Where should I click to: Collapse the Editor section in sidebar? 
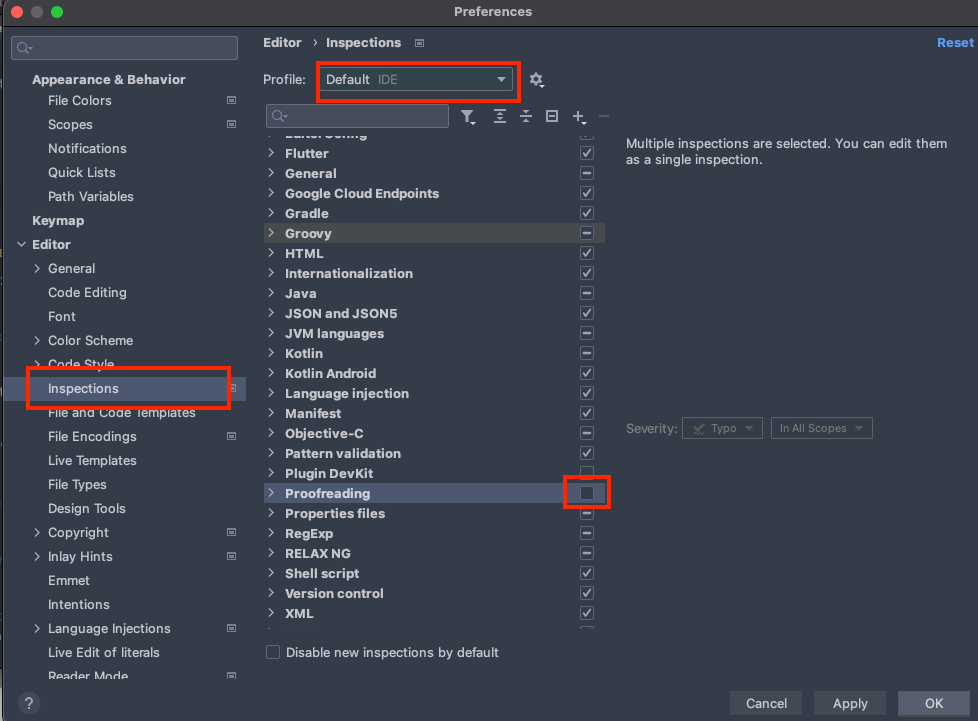tap(22, 244)
